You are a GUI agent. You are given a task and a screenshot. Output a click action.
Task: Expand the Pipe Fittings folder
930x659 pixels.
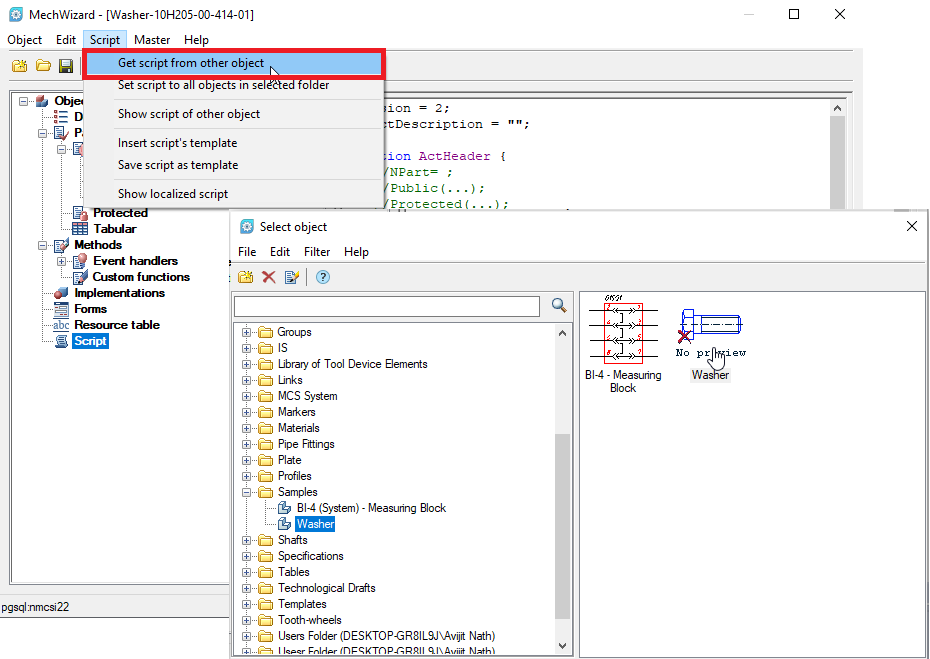[246, 444]
